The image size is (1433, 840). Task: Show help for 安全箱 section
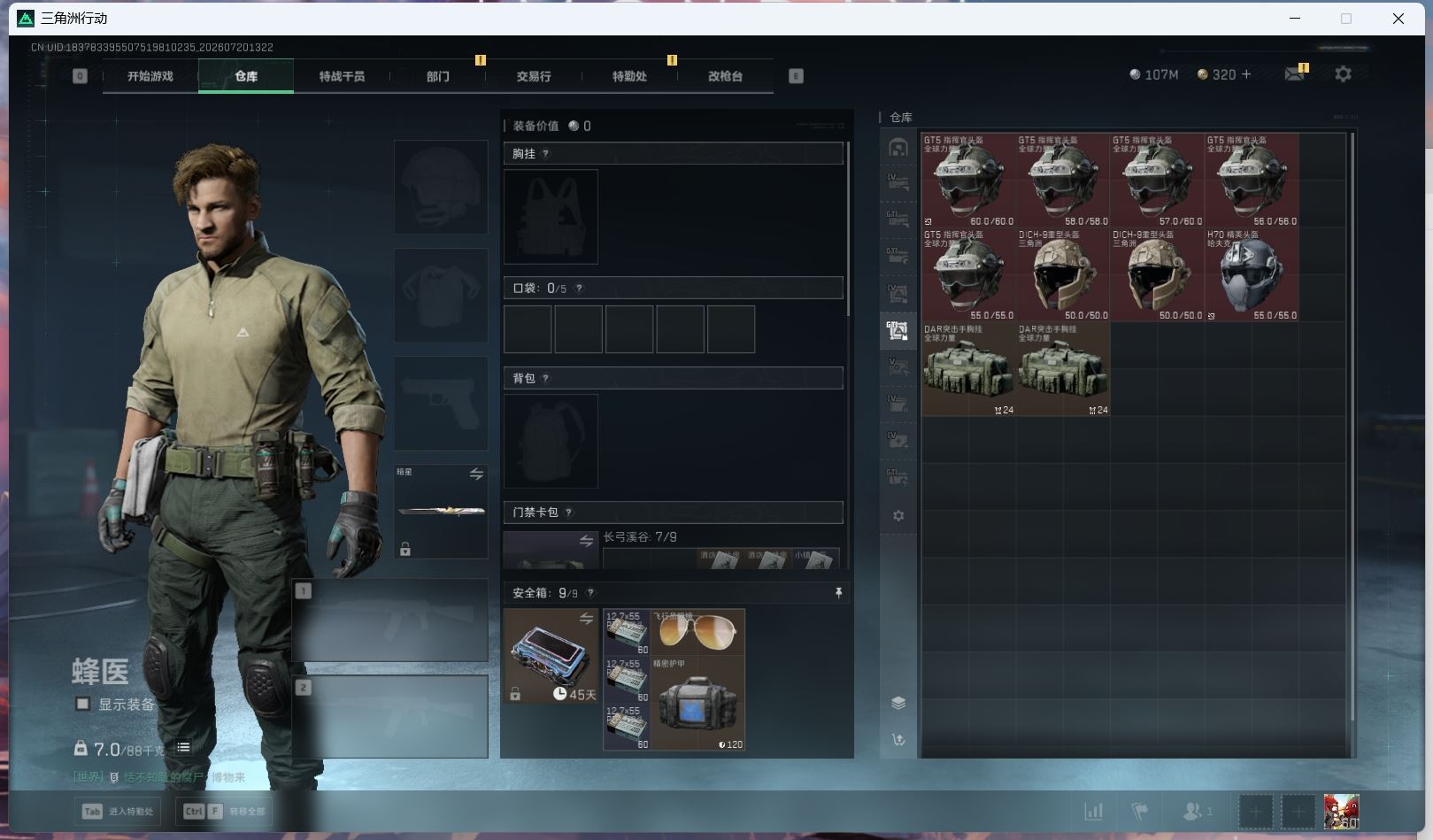[x=590, y=593]
